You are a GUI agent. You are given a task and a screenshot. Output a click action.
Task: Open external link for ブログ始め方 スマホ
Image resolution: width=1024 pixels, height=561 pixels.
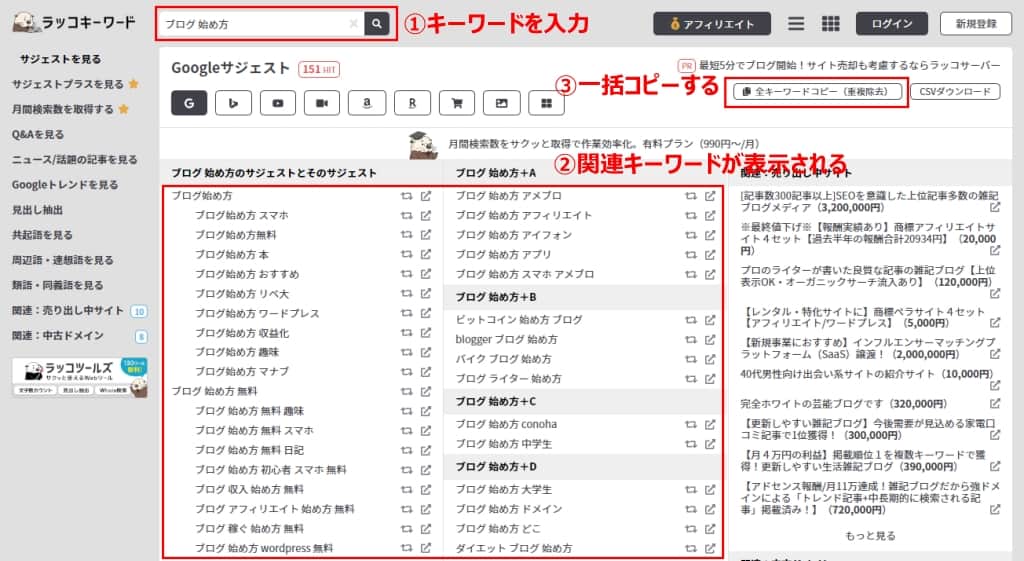(426, 216)
